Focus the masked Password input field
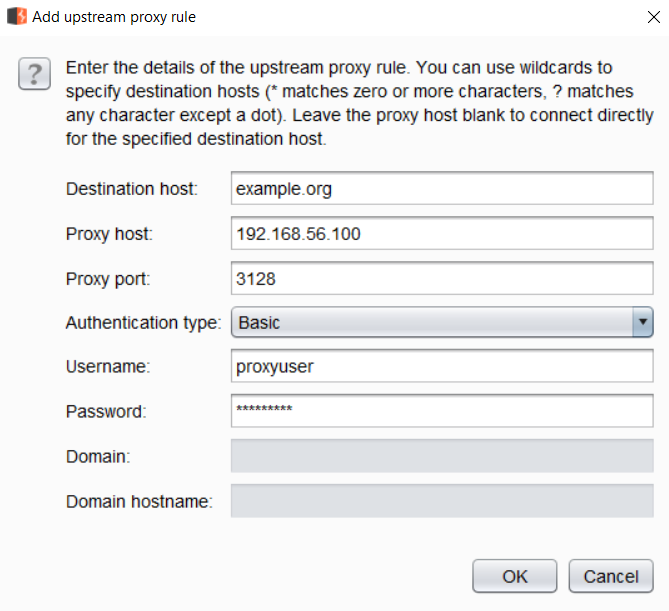Image resolution: width=669 pixels, height=611 pixels. pos(441,410)
